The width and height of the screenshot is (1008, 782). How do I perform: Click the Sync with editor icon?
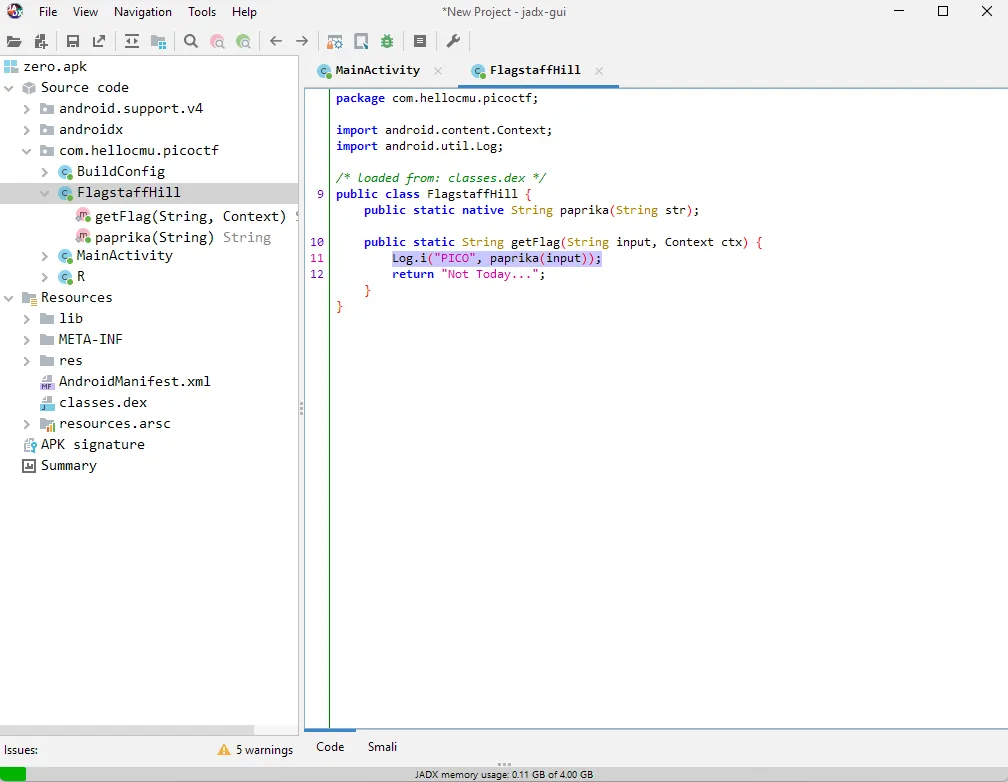132,42
